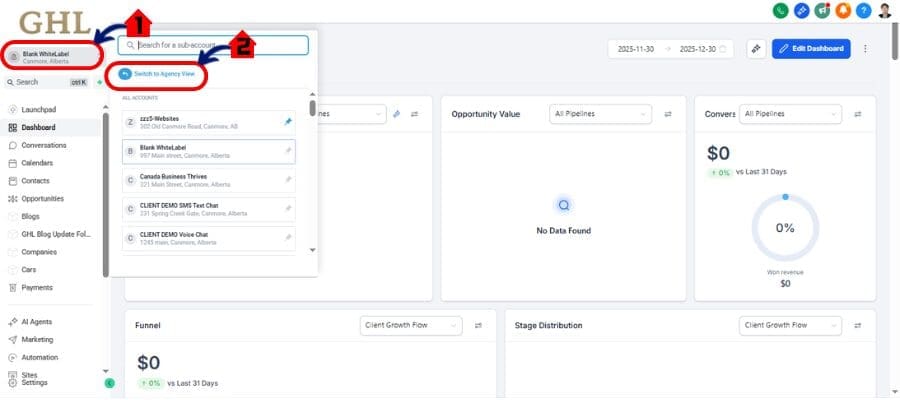
Task: Collapse sidebar using the green arrow
Action: click(x=109, y=382)
